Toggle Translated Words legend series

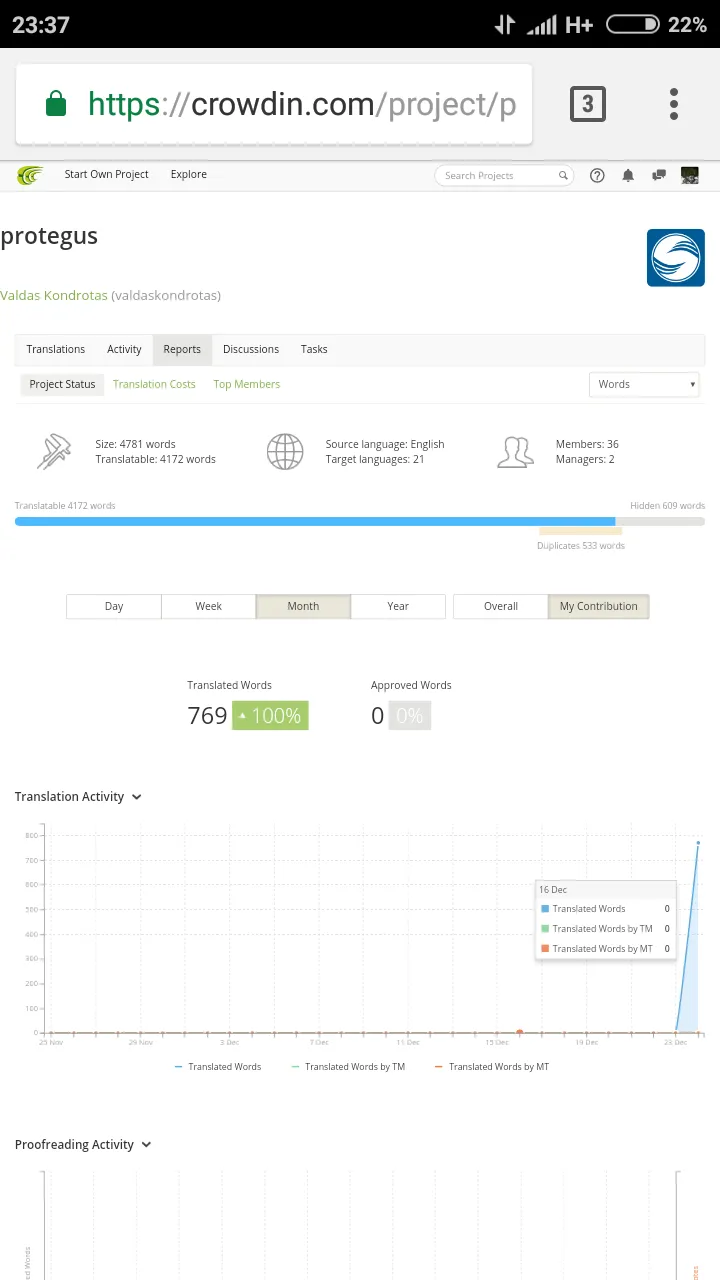click(x=218, y=1067)
